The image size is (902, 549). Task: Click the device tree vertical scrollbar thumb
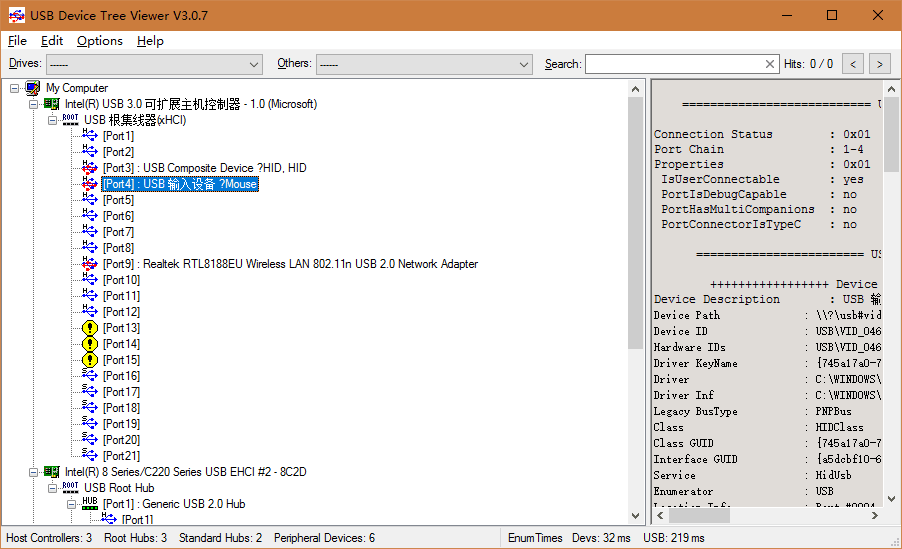tap(635, 223)
